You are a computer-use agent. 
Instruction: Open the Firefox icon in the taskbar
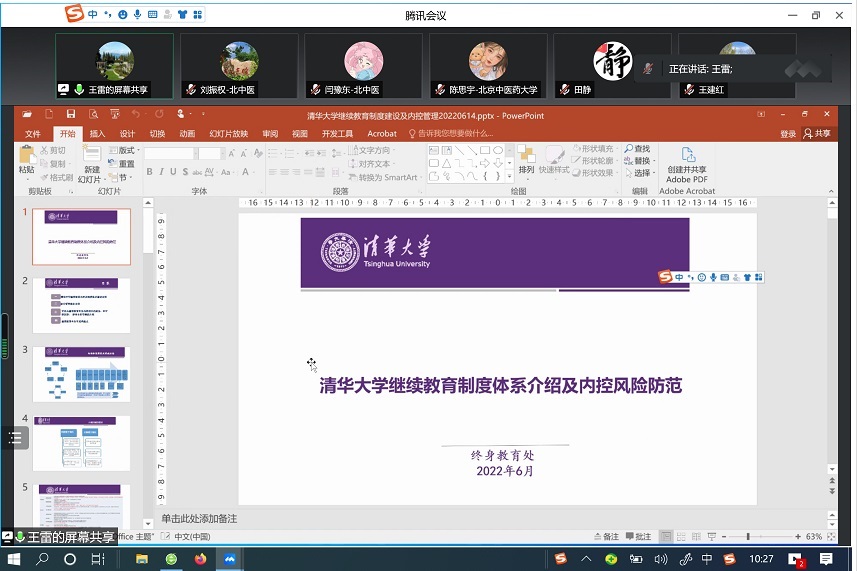pos(200,559)
